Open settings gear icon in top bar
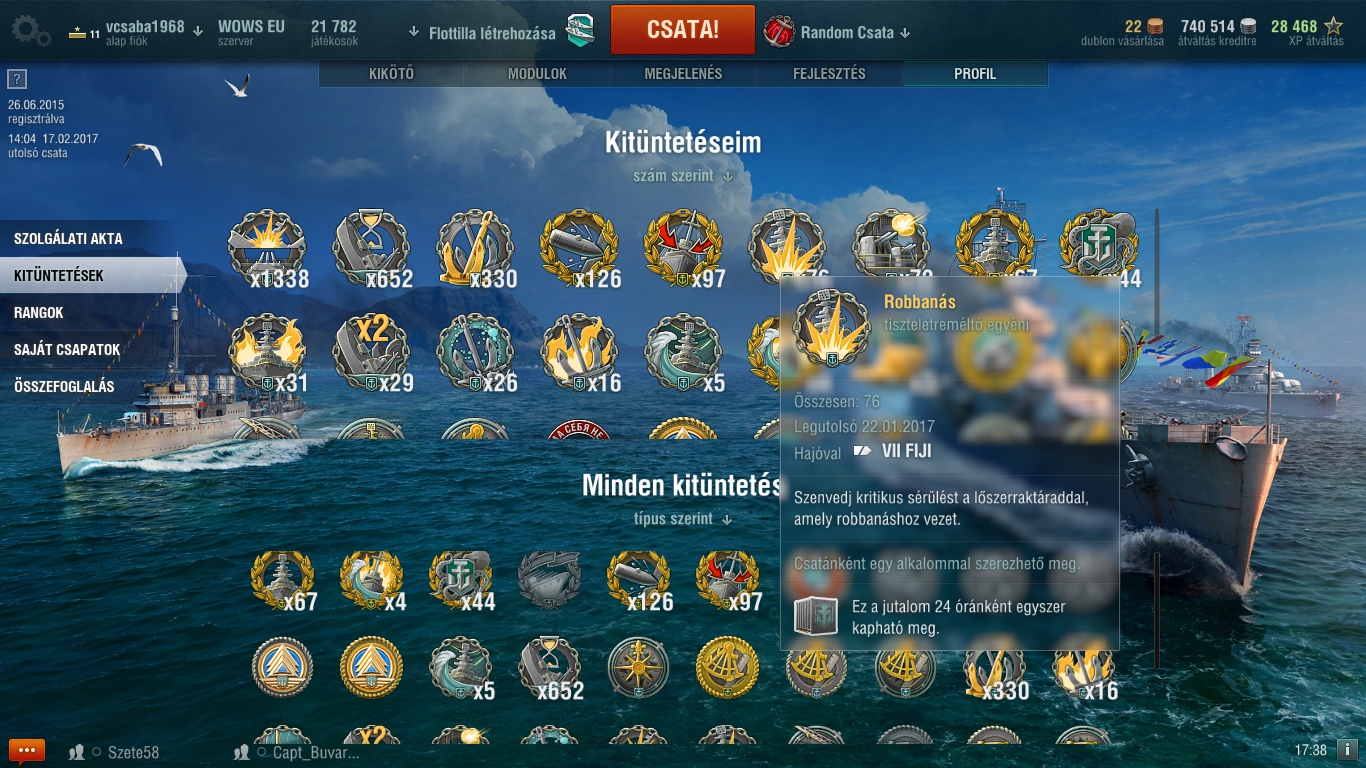This screenshot has width=1366, height=768. (x=30, y=30)
